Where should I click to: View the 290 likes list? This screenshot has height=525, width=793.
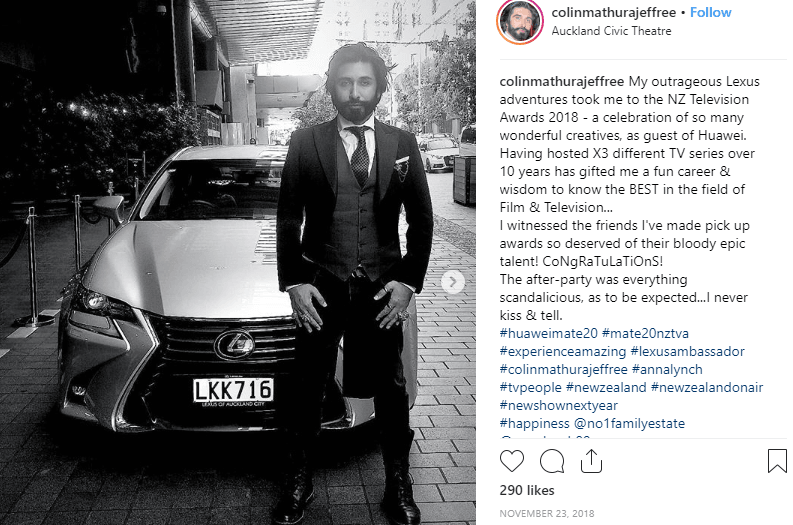coord(527,490)
